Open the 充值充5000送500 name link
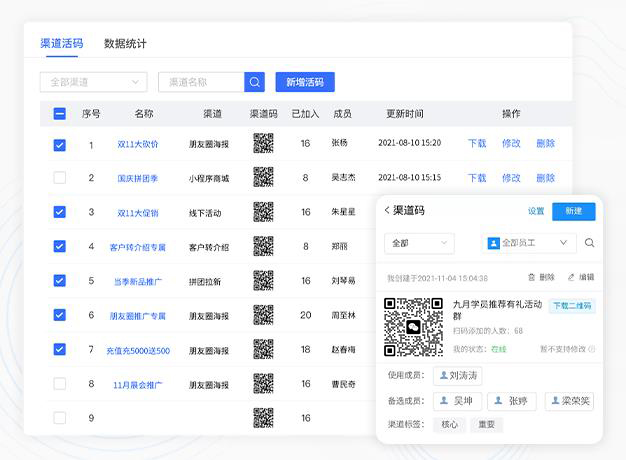Viewport: 626px width, 460px height. (138, 351)
